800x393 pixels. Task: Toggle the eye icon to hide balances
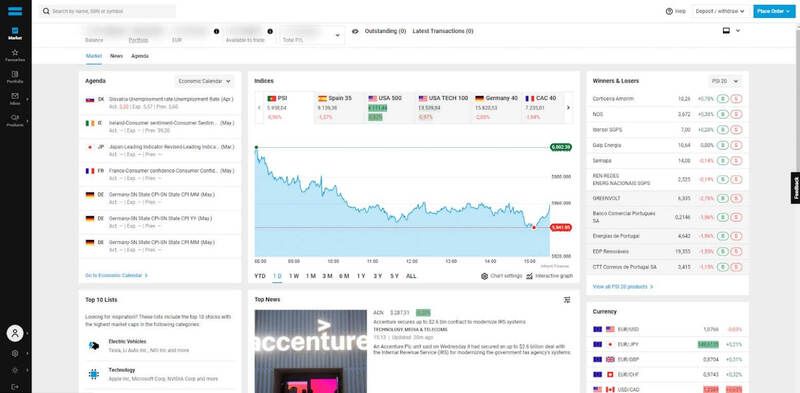[x=356, y=31]
